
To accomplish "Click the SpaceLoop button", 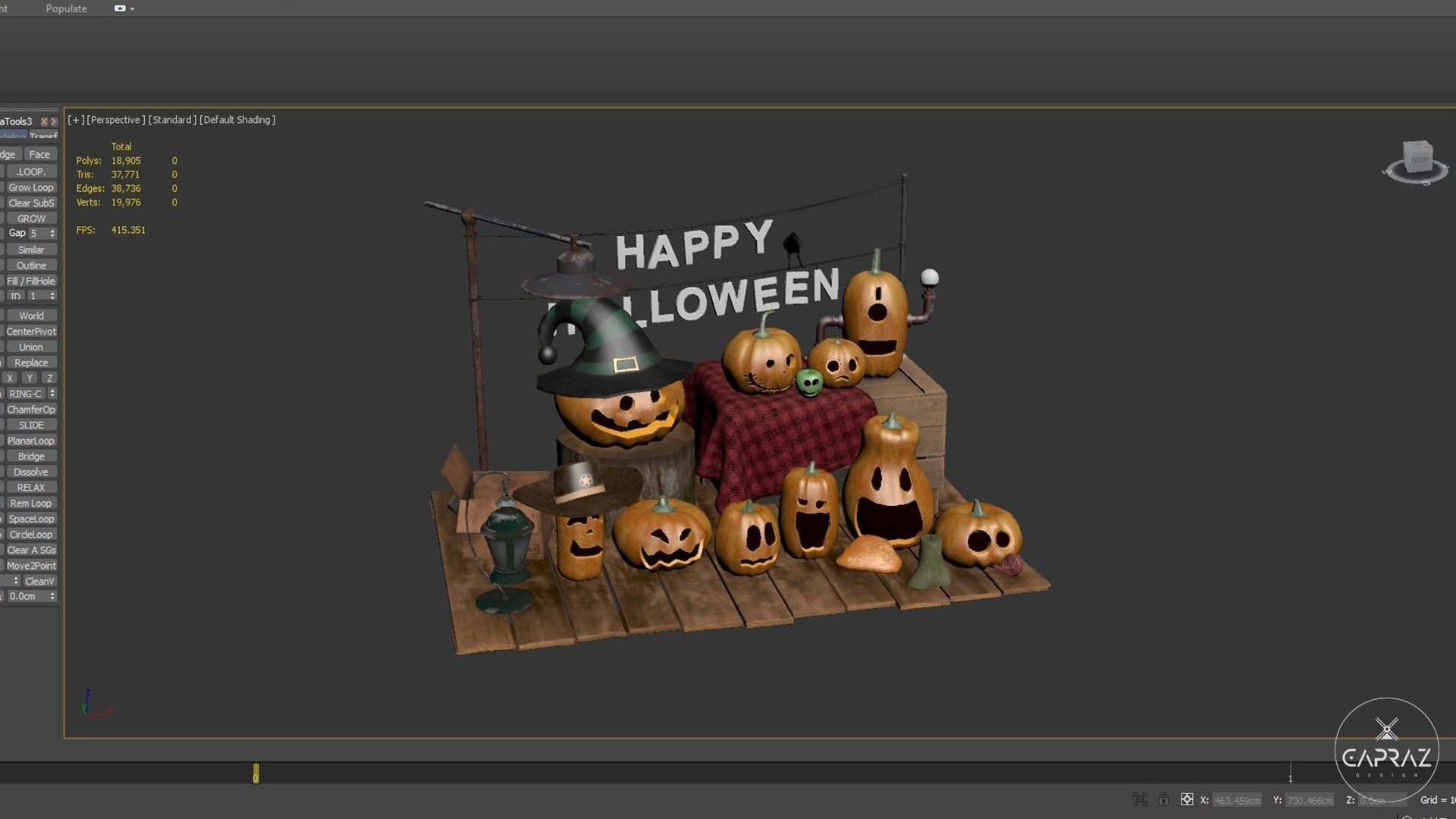I will point(31,519).
